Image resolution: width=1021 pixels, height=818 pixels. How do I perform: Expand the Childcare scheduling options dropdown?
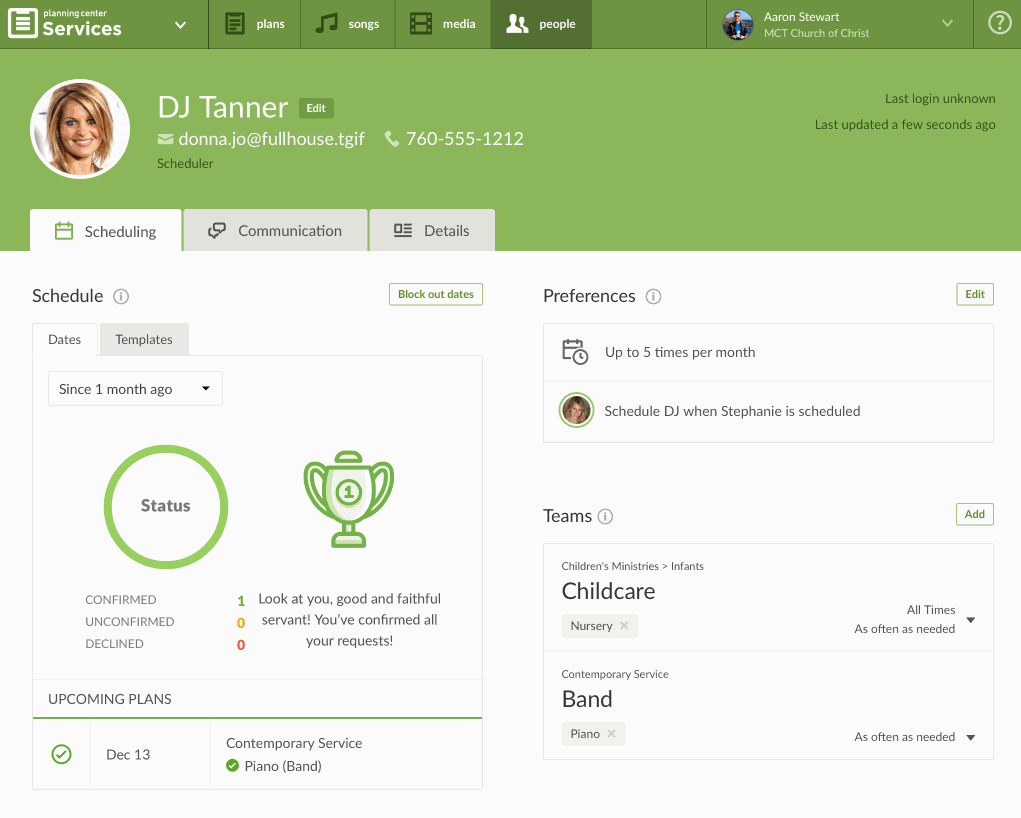[969, 620]
